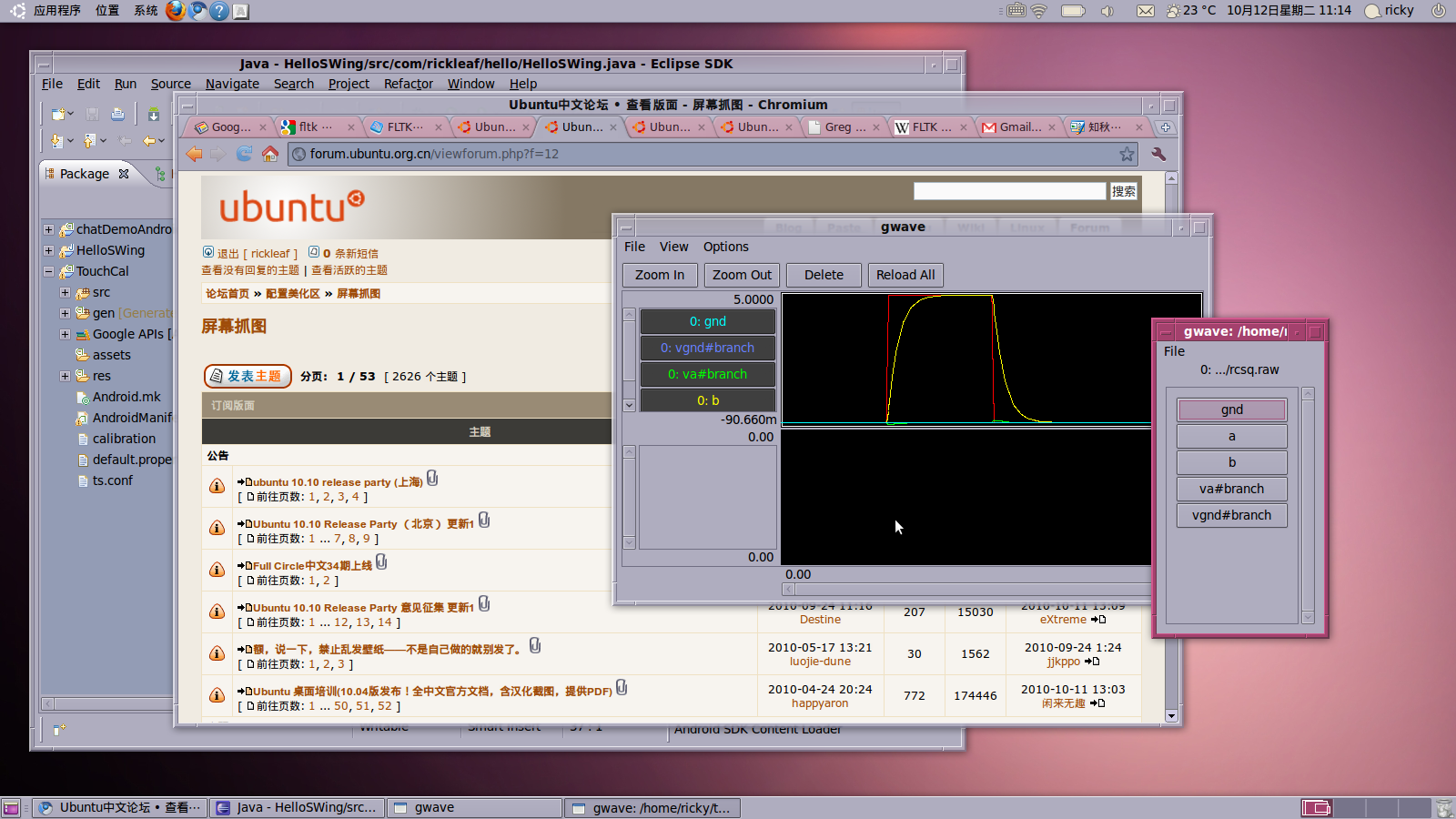The height and width of the screenshot is (819, 1456).
Task: Open the Eclipse Package explorer horizontal scrollbar
Action: (x=106, y=703)
